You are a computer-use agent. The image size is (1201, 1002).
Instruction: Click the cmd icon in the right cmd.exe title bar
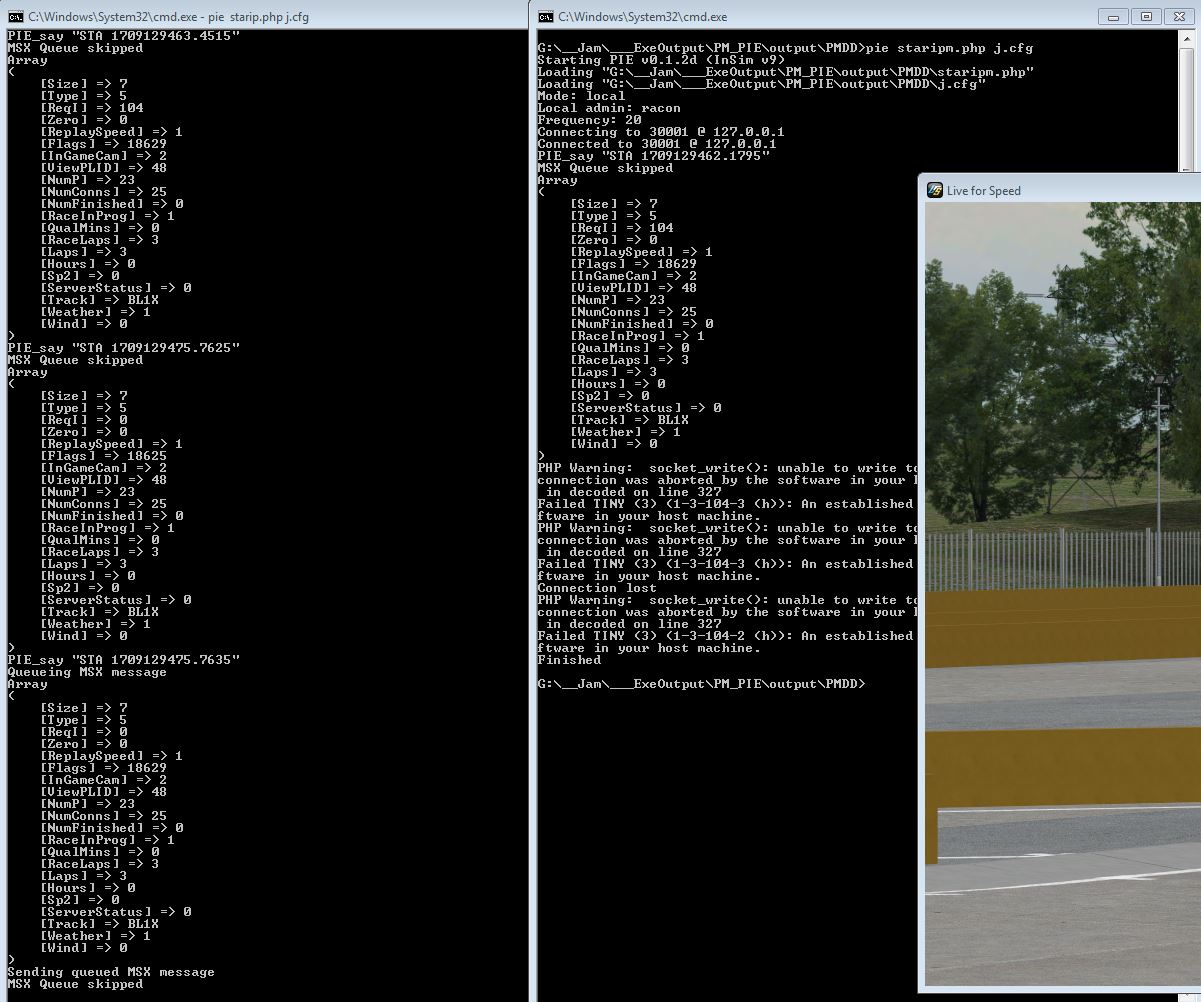tap(546, 17)
